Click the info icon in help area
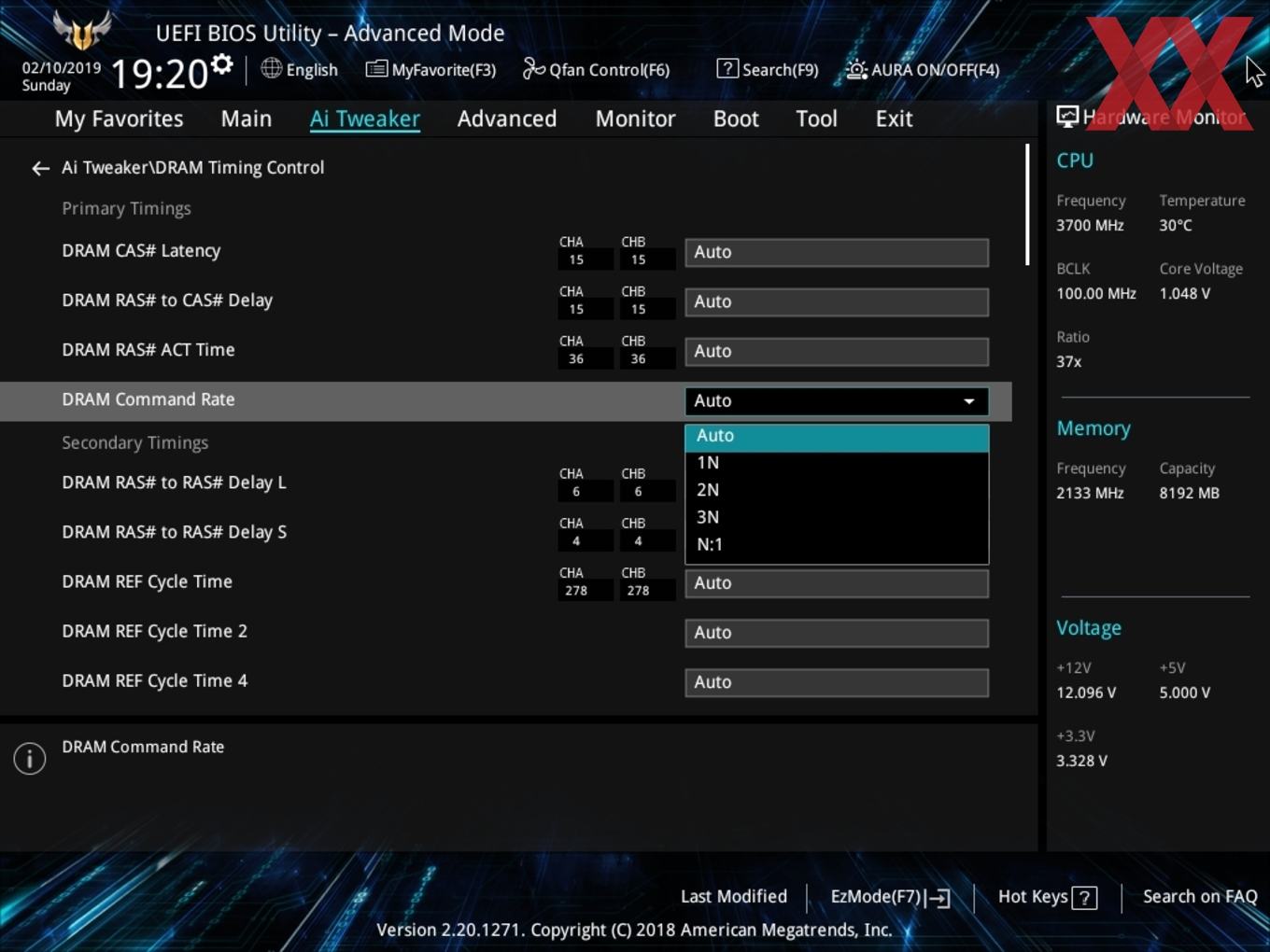Viewport: 1270px width, 952px height. [x=30, y=758]
